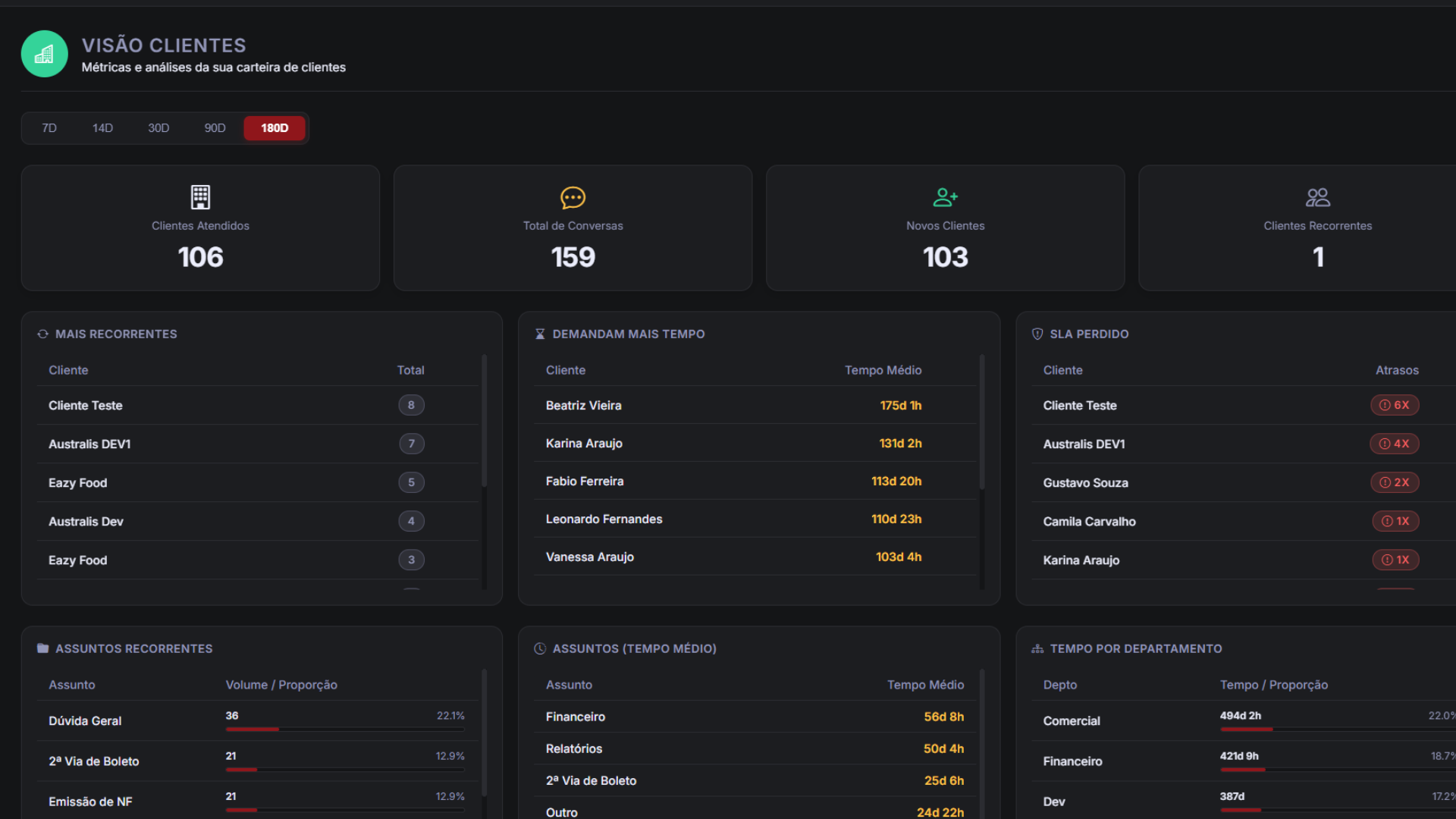Click the 2X delay badge for Gustavo Souza
Image resolution: width=1456 pixels, height=819 pixels.
coord(1395,482)
